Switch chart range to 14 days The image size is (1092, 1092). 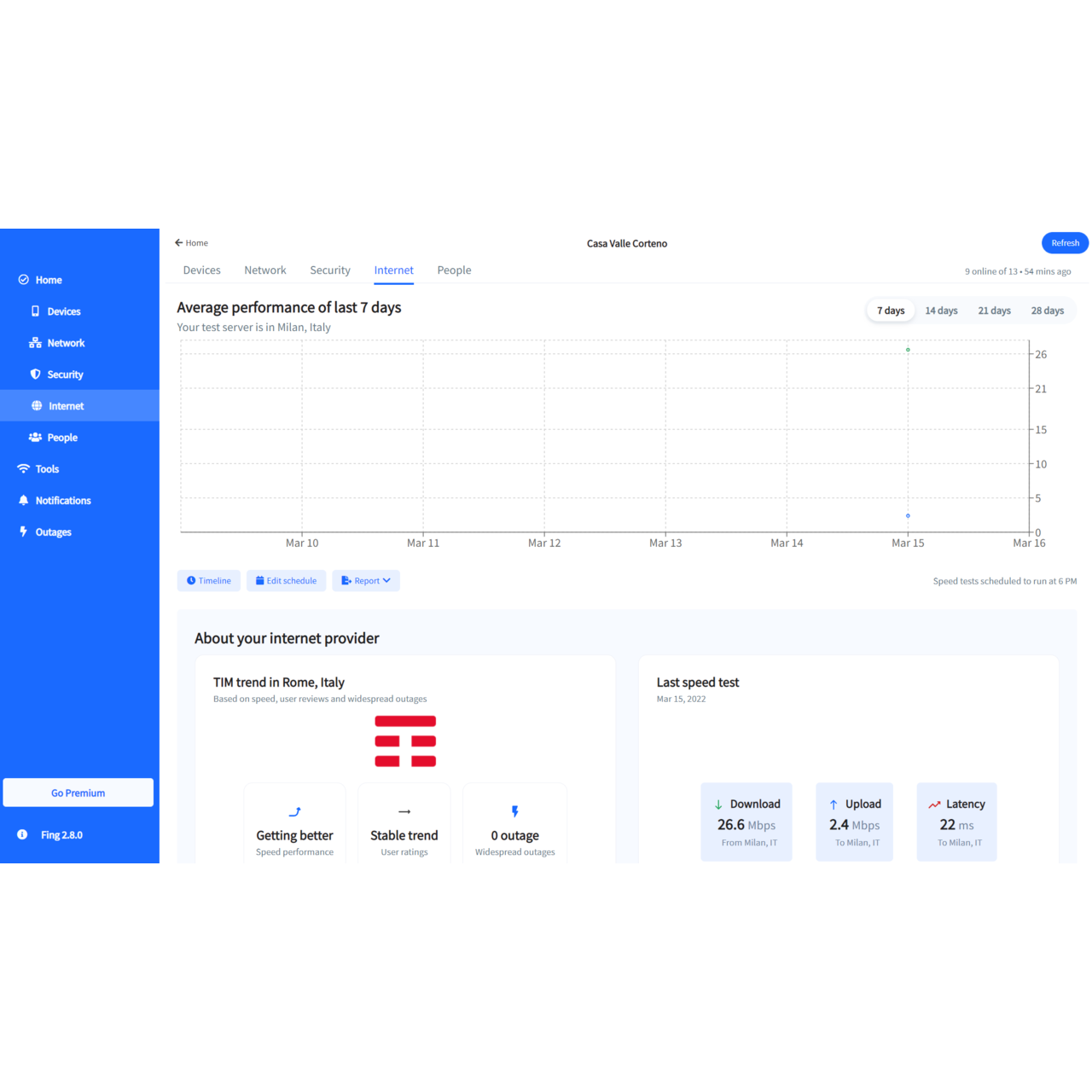pos(941,311)
